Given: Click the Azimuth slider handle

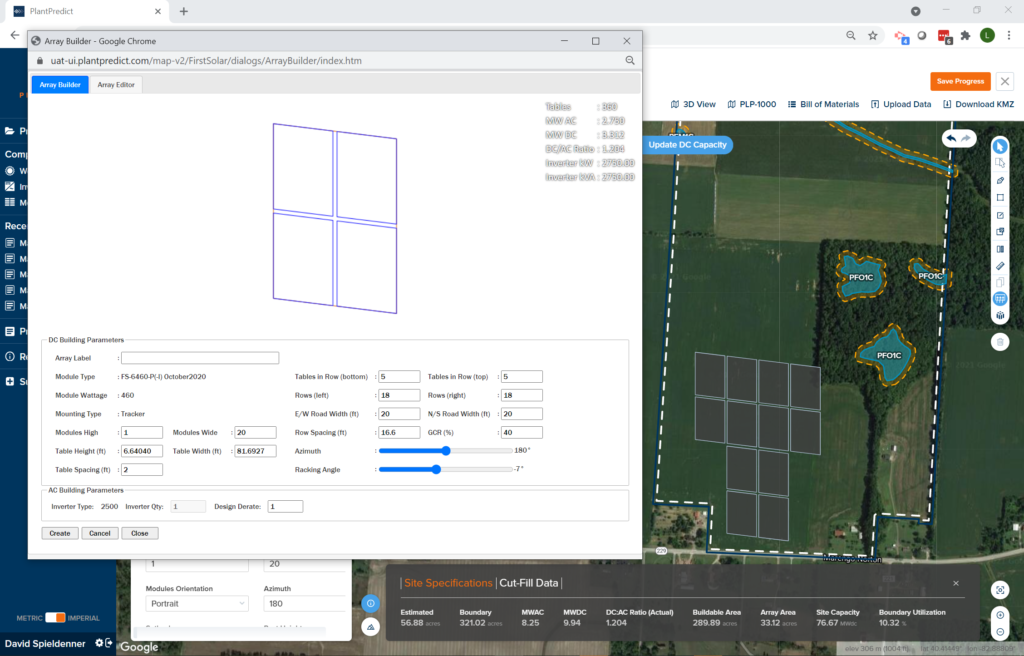Looking at the screenshot, I should (446, 451).
